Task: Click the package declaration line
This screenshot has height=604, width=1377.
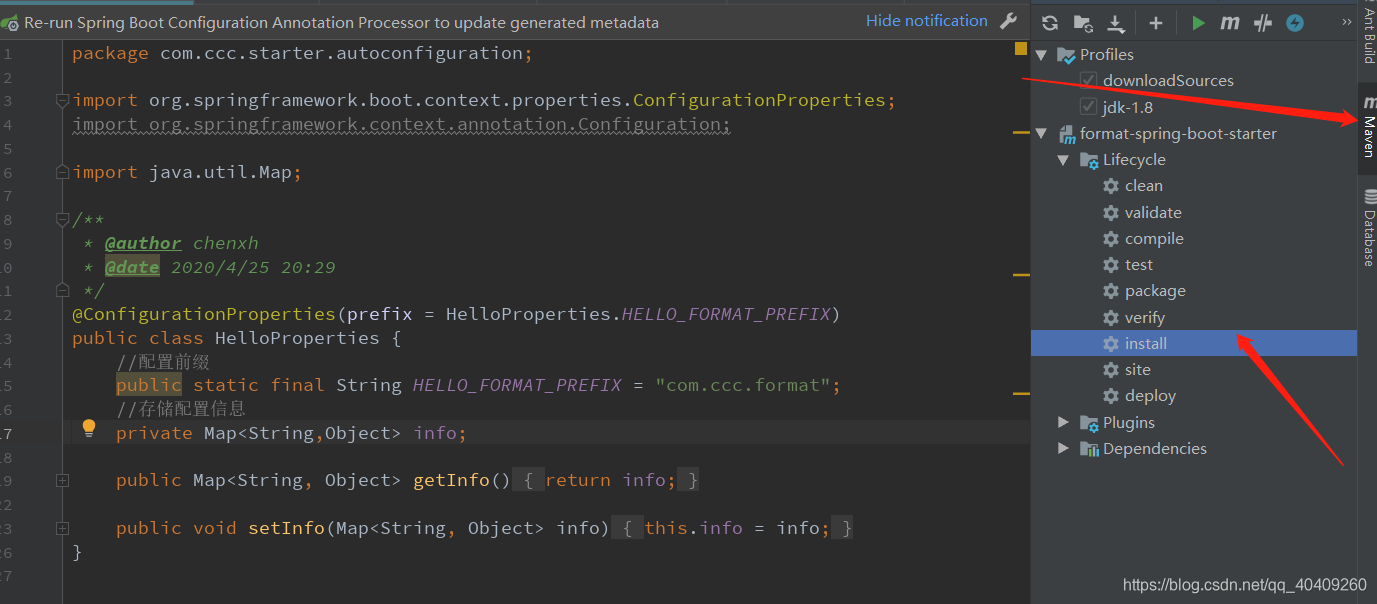Action: coord(302,53)
